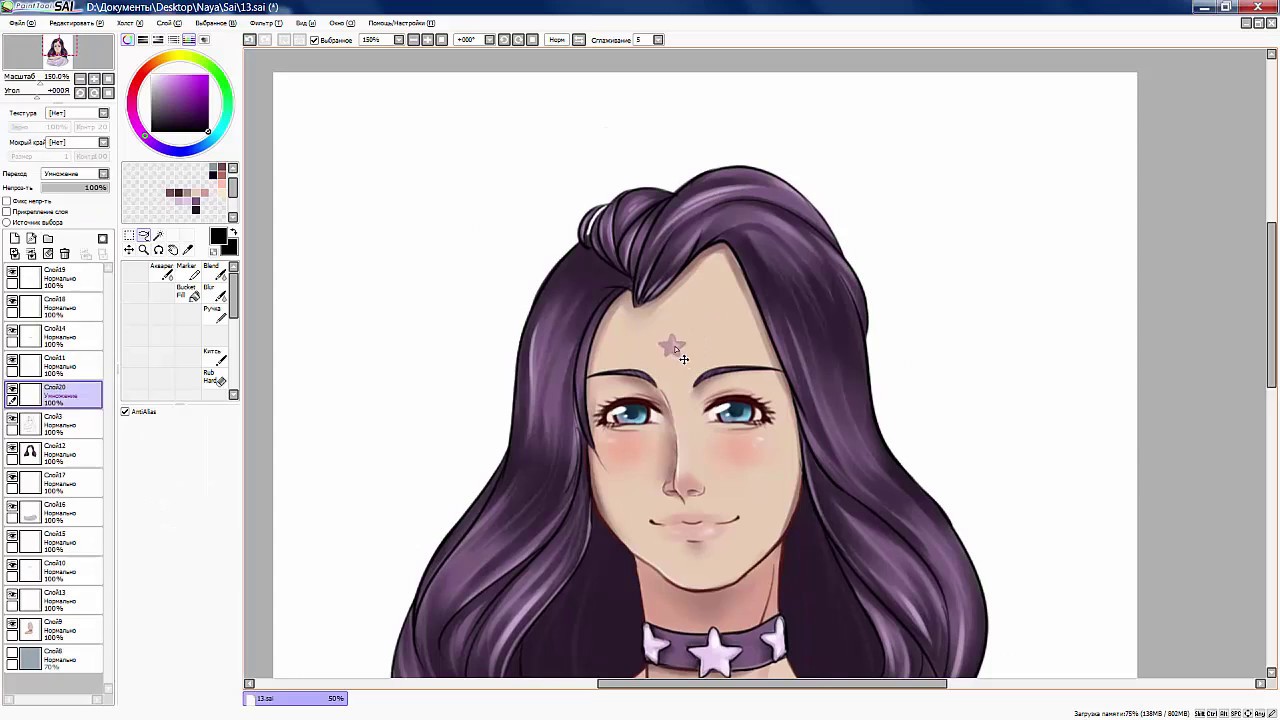
Task: Create a new layer folder
Action: [48, 238]
